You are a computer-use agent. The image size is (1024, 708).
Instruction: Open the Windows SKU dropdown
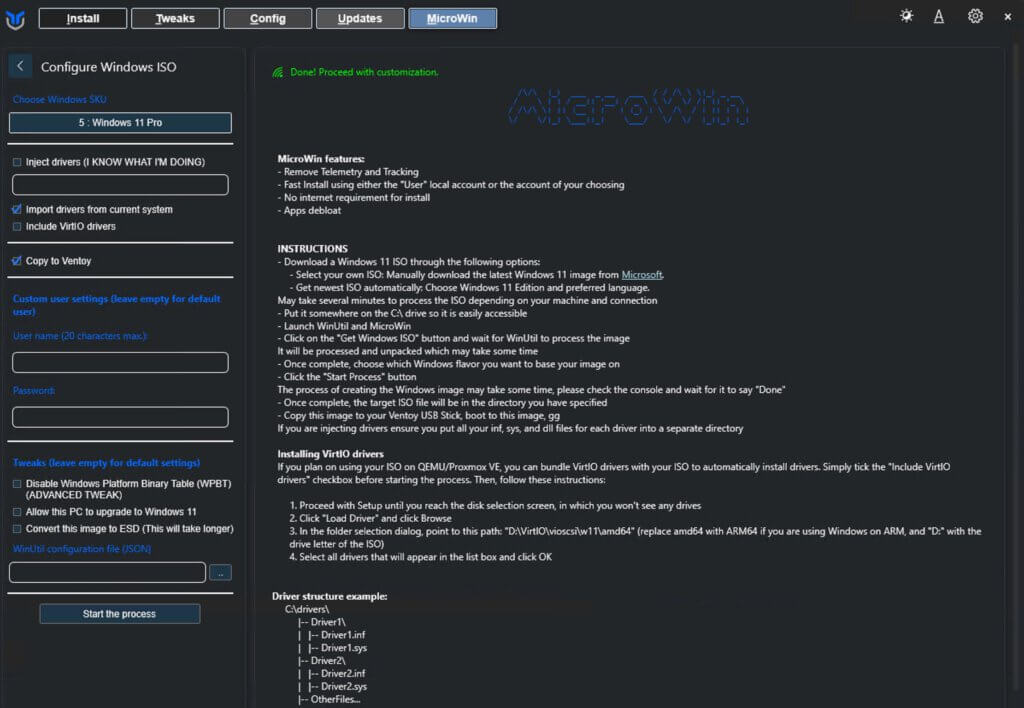click(x=120, y=123)
